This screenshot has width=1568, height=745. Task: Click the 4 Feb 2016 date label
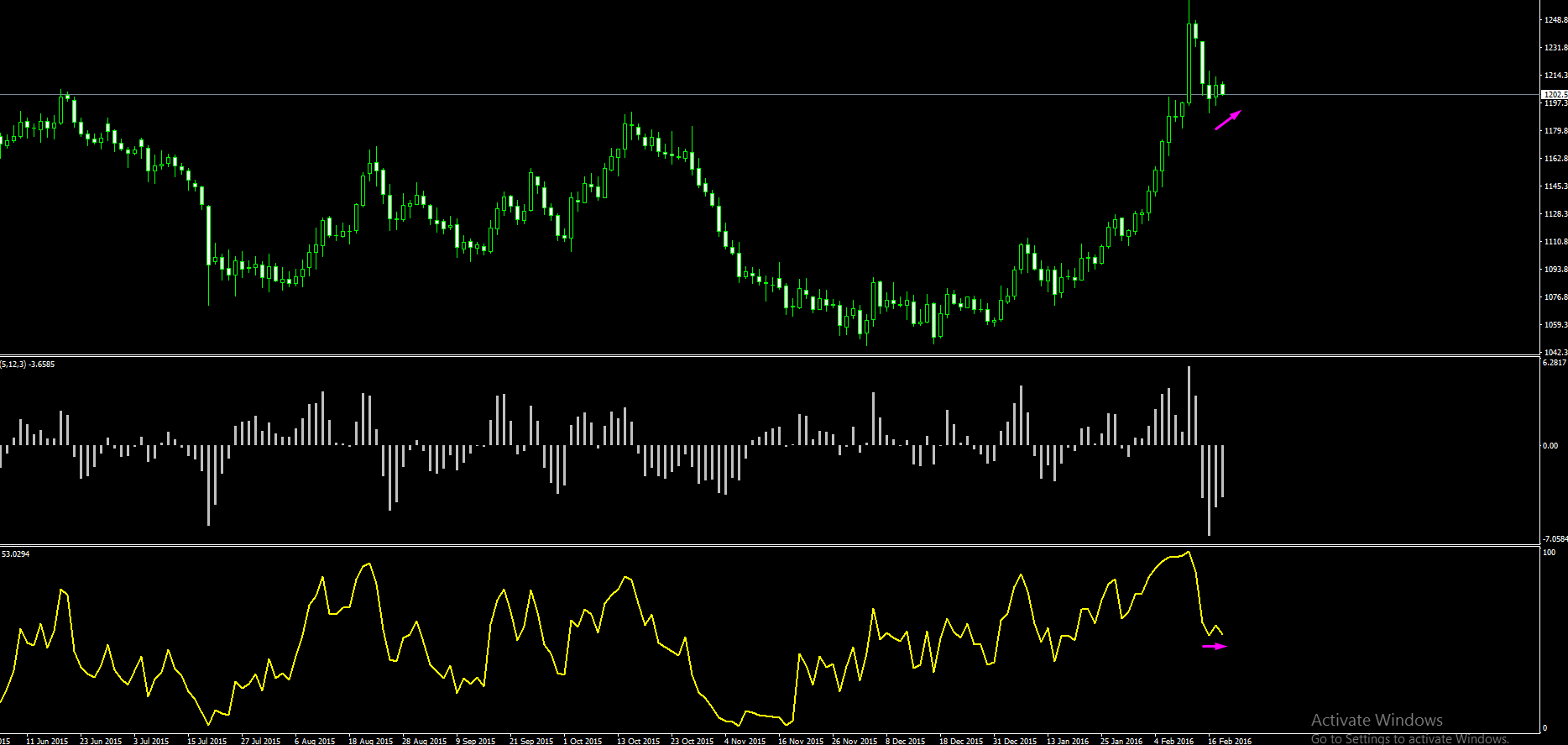point(1174,741)
